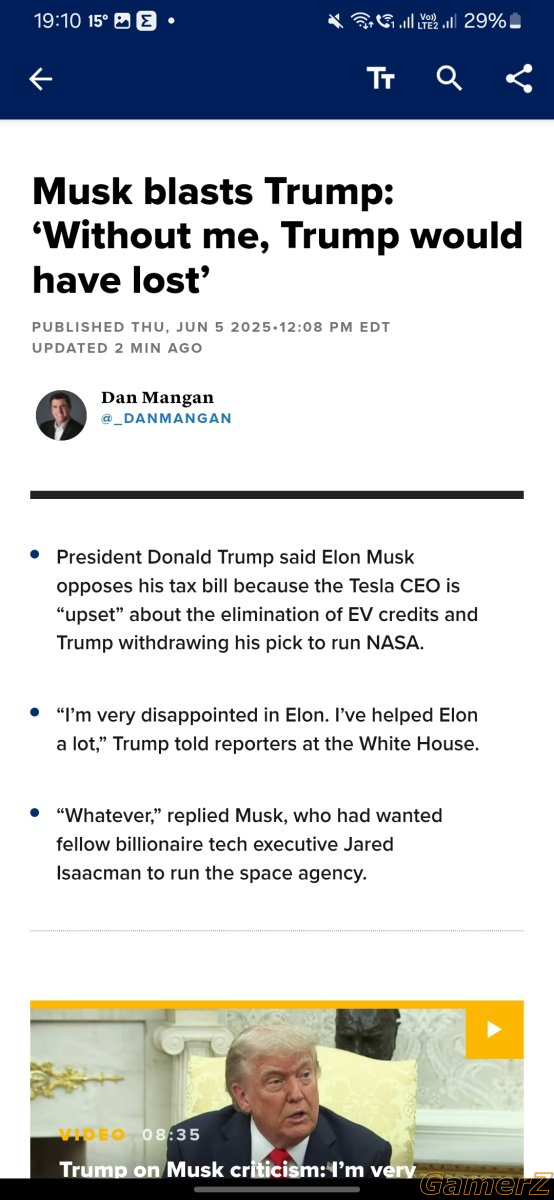Image resolution: width=554 pixels, height=1200 pixels.
Task: Open text size settings icon
Action: (380, 79)
